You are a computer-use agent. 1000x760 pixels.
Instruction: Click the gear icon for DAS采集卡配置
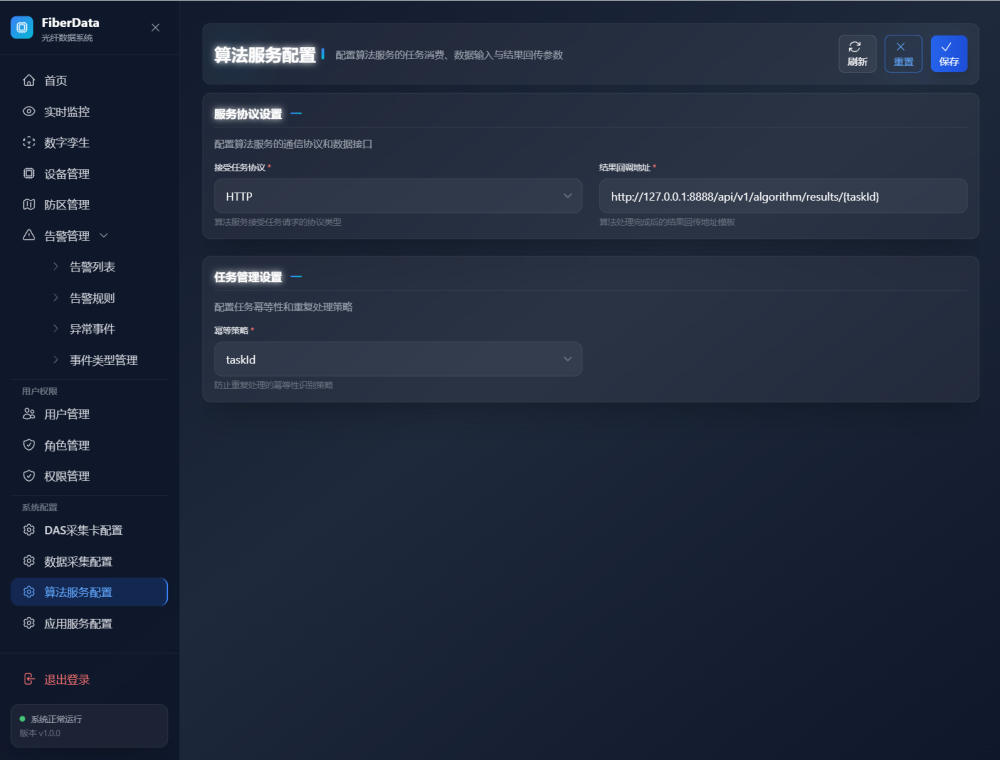point(29,530)
